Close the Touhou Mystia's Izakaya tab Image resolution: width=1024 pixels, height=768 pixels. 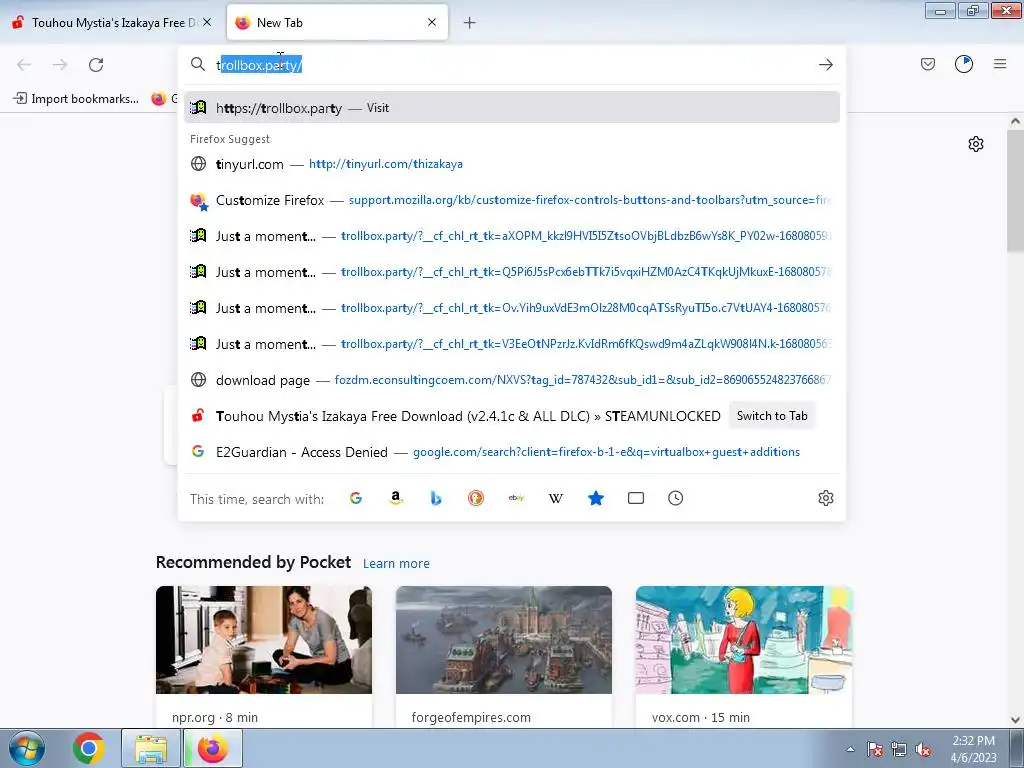click(x=206, y=22)
